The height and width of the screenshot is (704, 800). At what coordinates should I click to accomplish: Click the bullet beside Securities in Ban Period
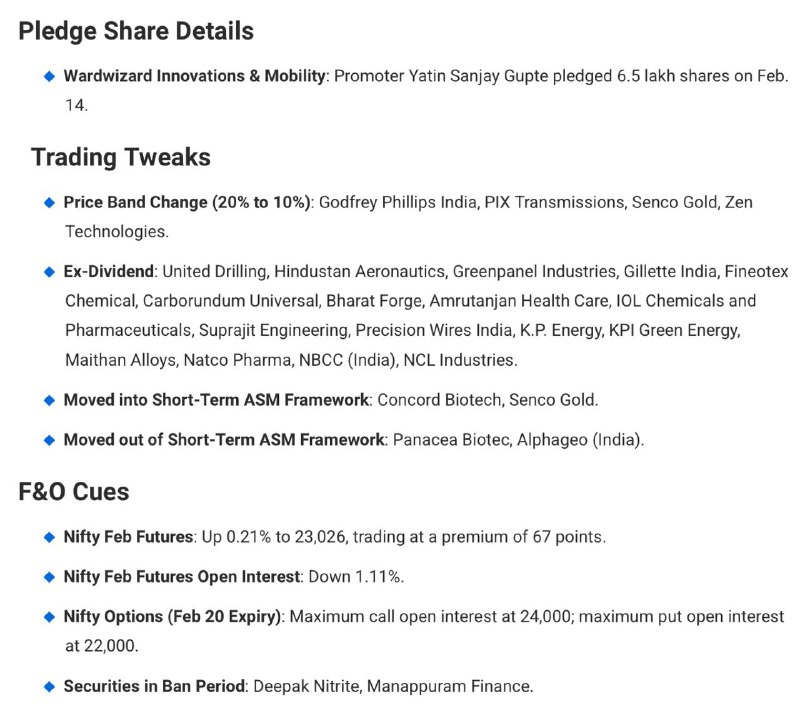click(x=49, y=687)
